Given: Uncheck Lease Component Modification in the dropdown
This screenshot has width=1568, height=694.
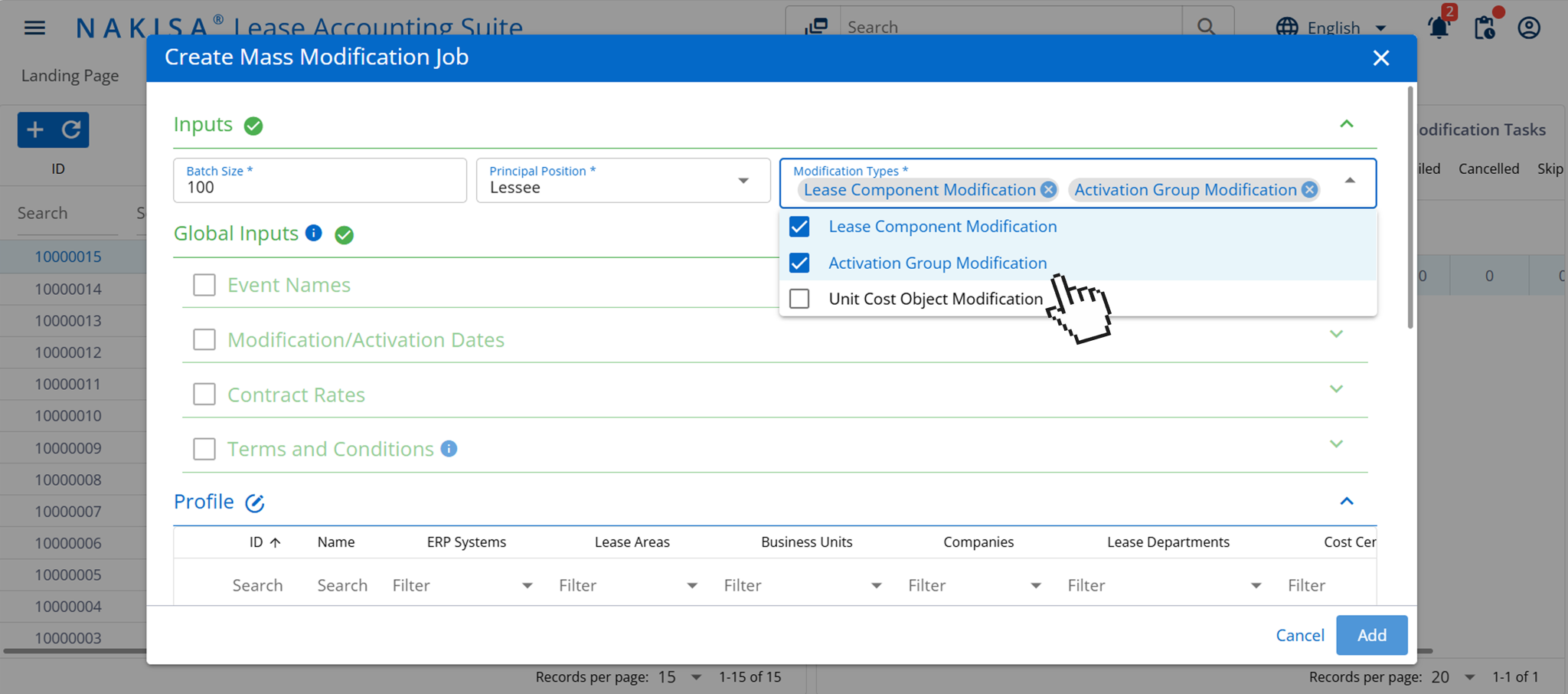Looking at the screenshot, I should click(799, 226).
